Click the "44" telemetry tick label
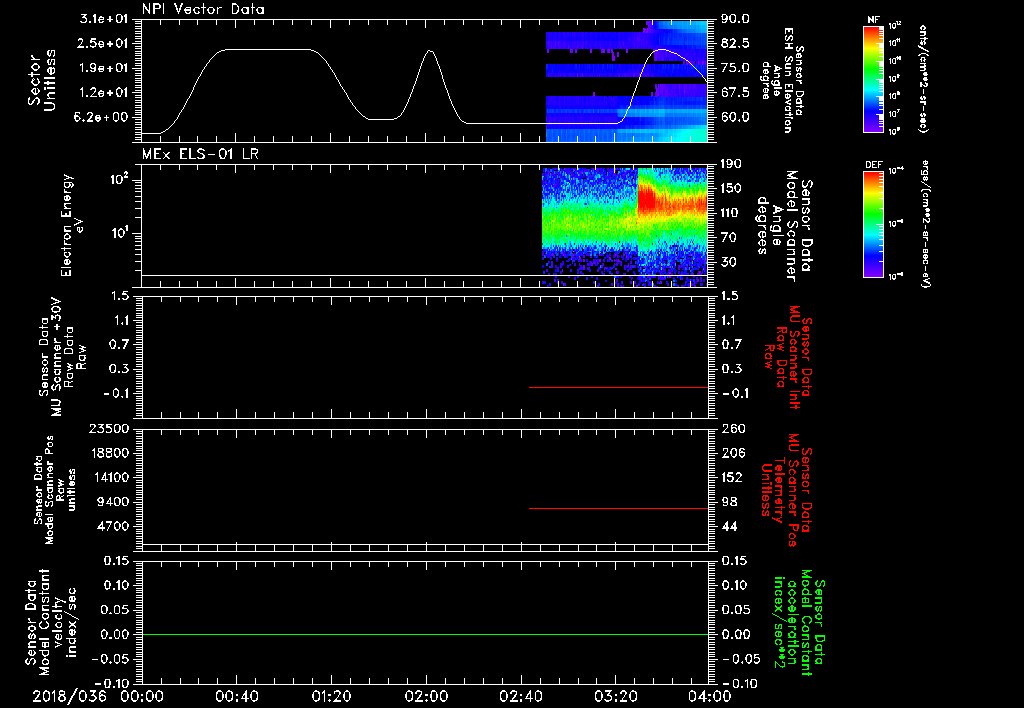The height and width of the screenshot is (708, 1024). [x=729, y=526]
